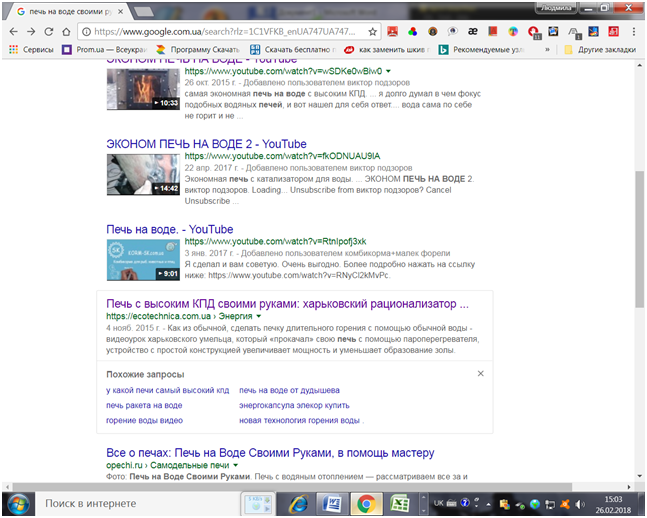Image resolution: width=647 pixels, height=518 pixels.
Task: Click the 'Поиск в интернете' taskbar search field
Action: tap(136, 504)
